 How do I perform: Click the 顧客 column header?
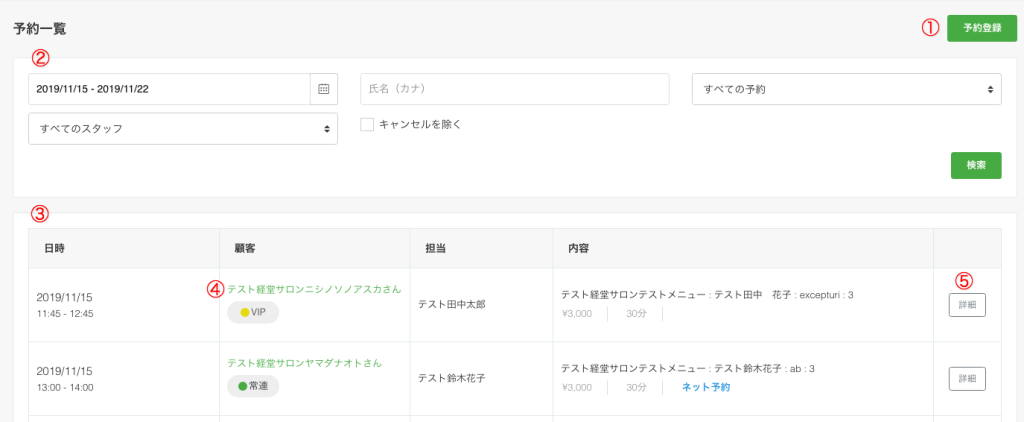pyautogui.click(x=244, y=248)
